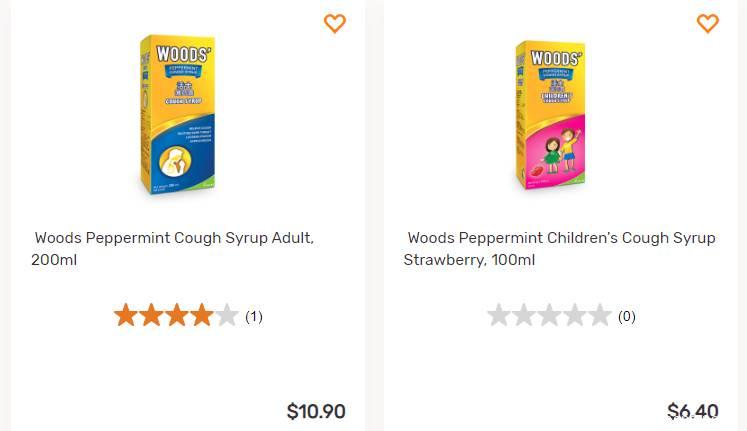The height and width of the screenshot is (431, 747).
Task: Open the Adult Cough Syrup product image
Action: pos(176,115)
